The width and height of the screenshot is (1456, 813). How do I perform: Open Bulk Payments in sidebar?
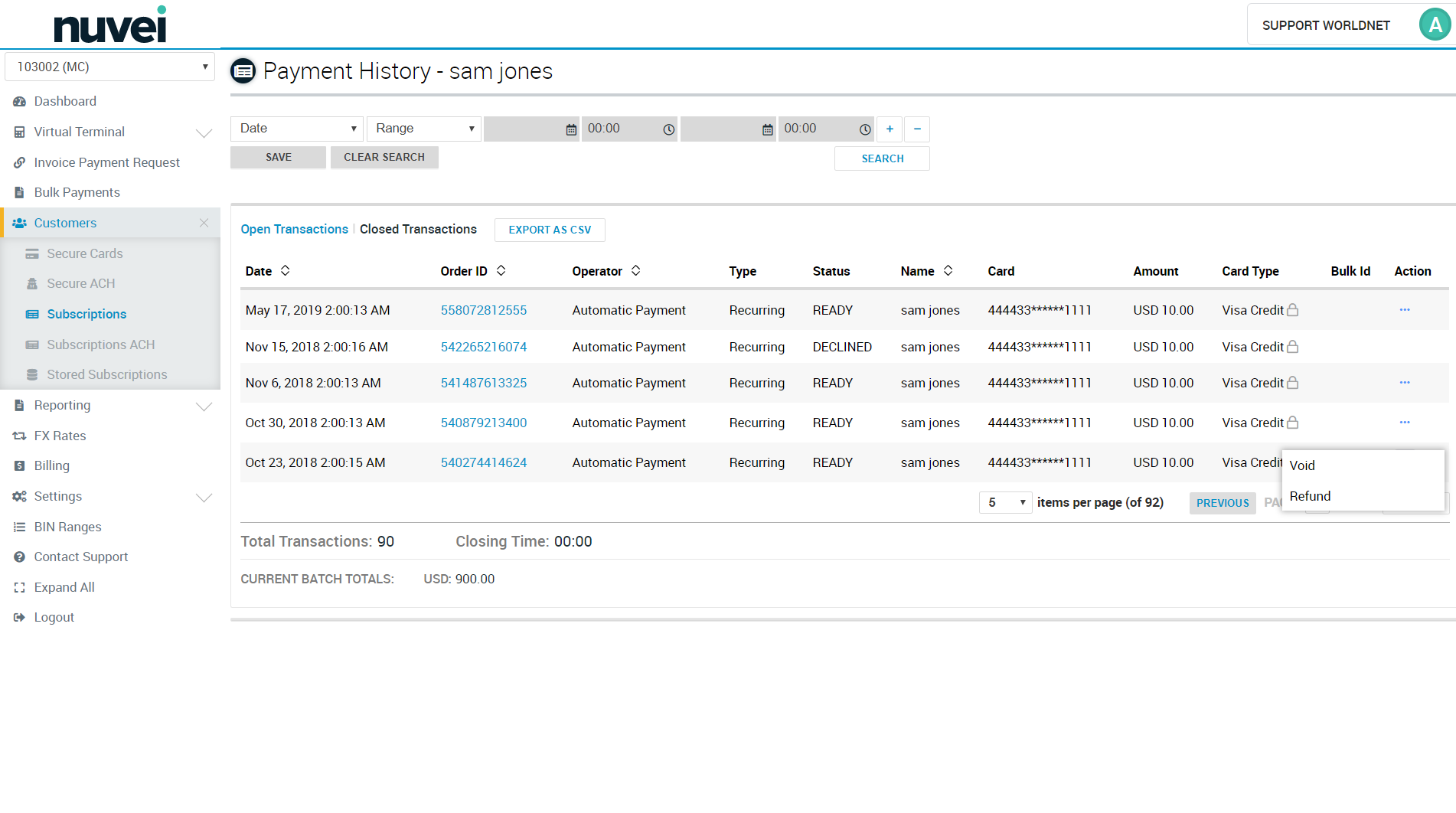click(77, 192)
